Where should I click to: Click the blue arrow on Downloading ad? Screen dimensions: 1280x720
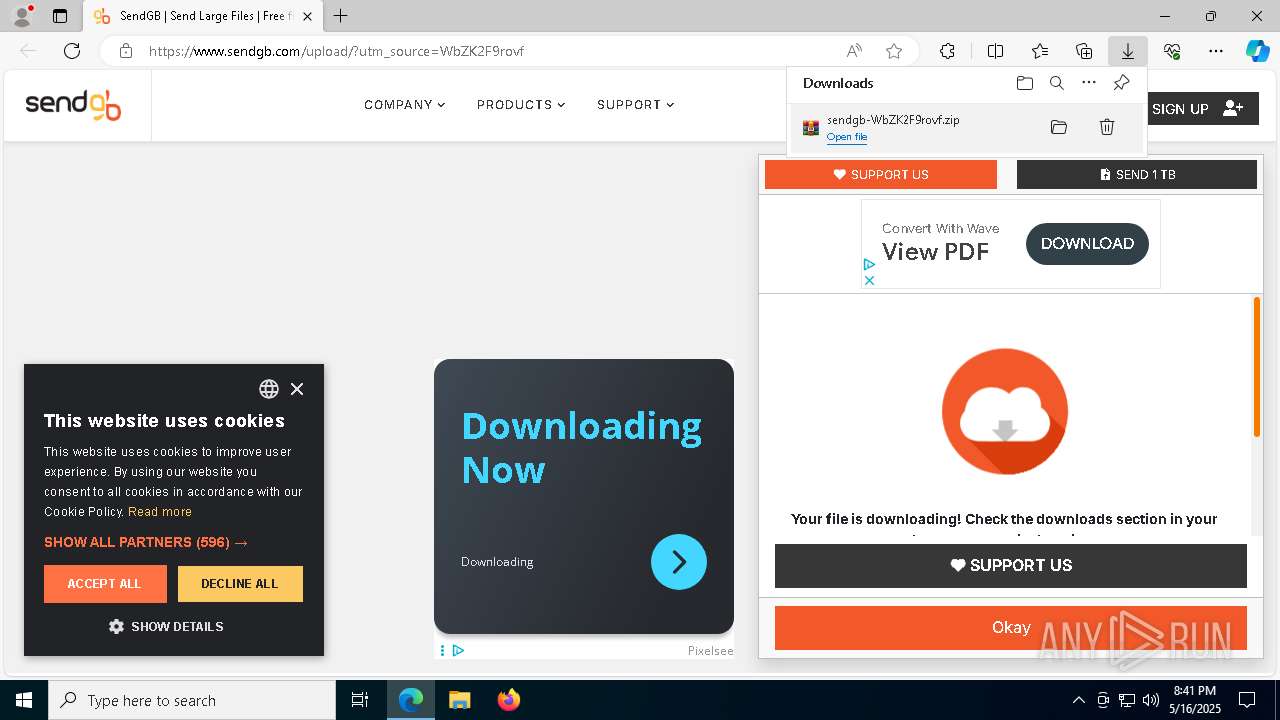679,562
